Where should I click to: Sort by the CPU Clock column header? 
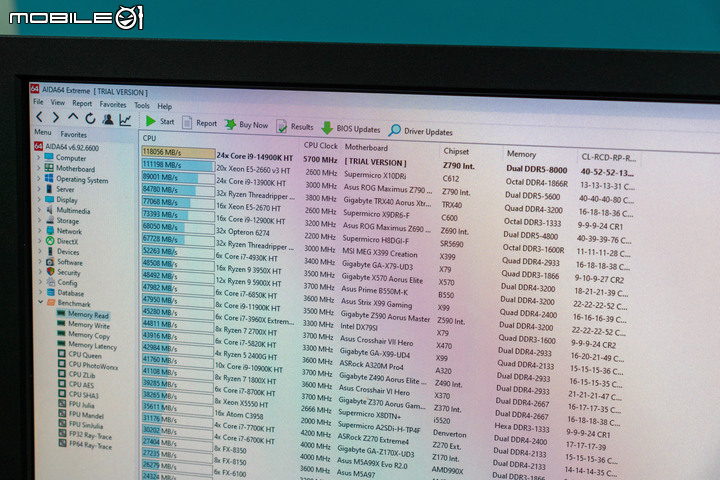[321, 146]
